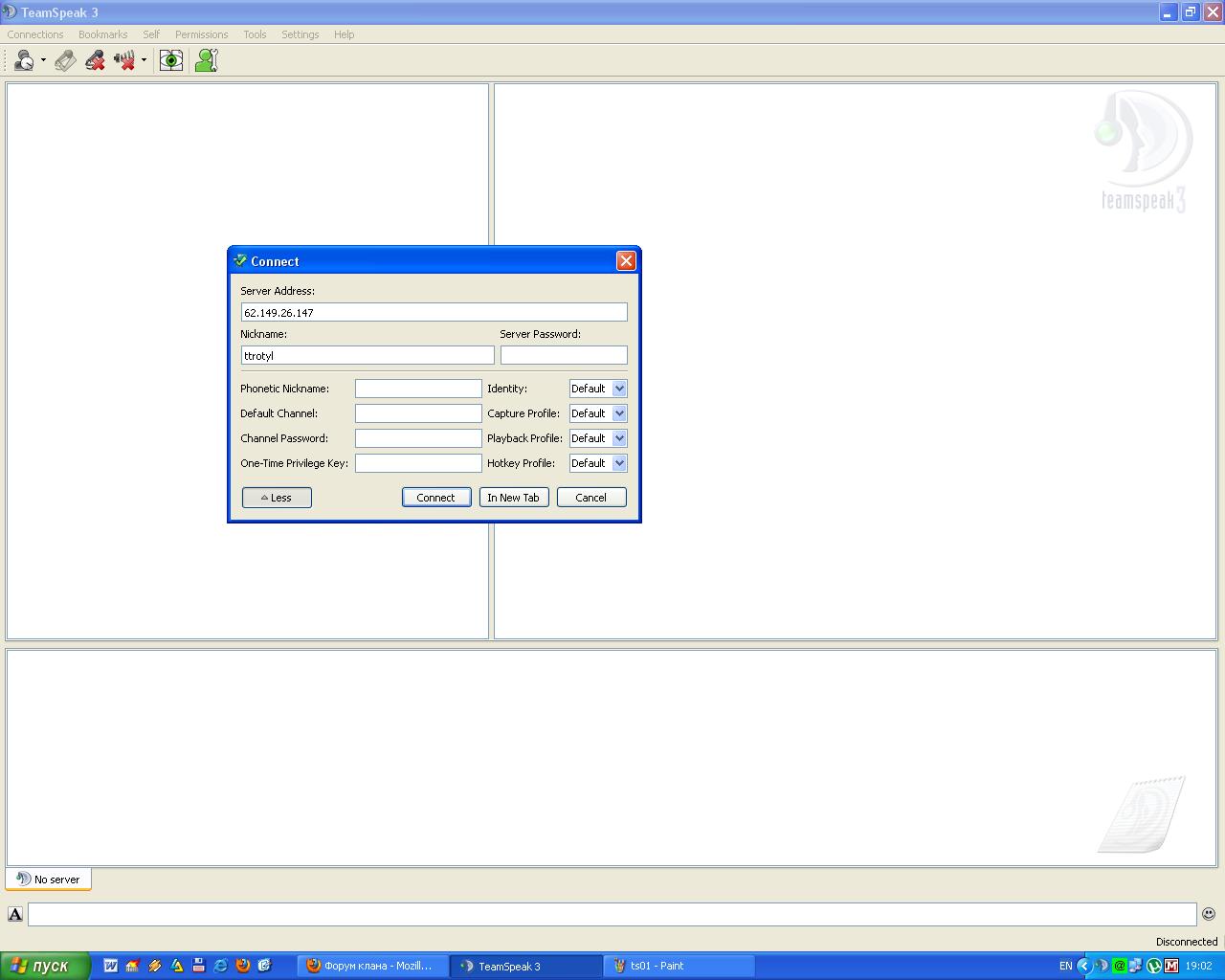Click the red M tray icon
This screenshot has width=1225, height=980.
1170,966
